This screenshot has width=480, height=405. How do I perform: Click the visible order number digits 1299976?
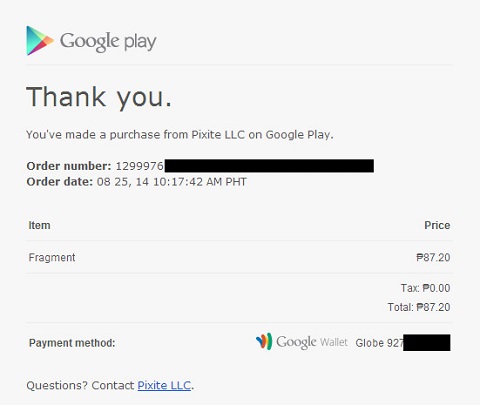click(x=140, y=166)
